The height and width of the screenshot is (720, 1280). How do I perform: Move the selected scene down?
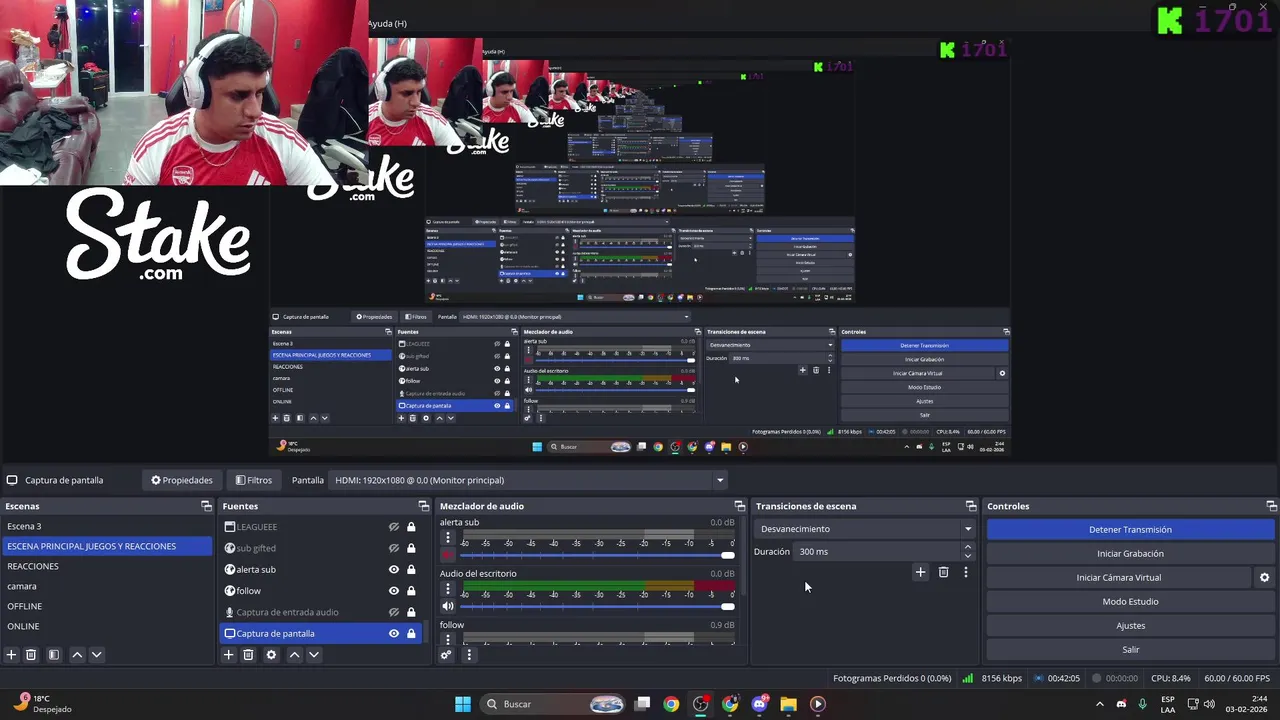tap(96, 655)
